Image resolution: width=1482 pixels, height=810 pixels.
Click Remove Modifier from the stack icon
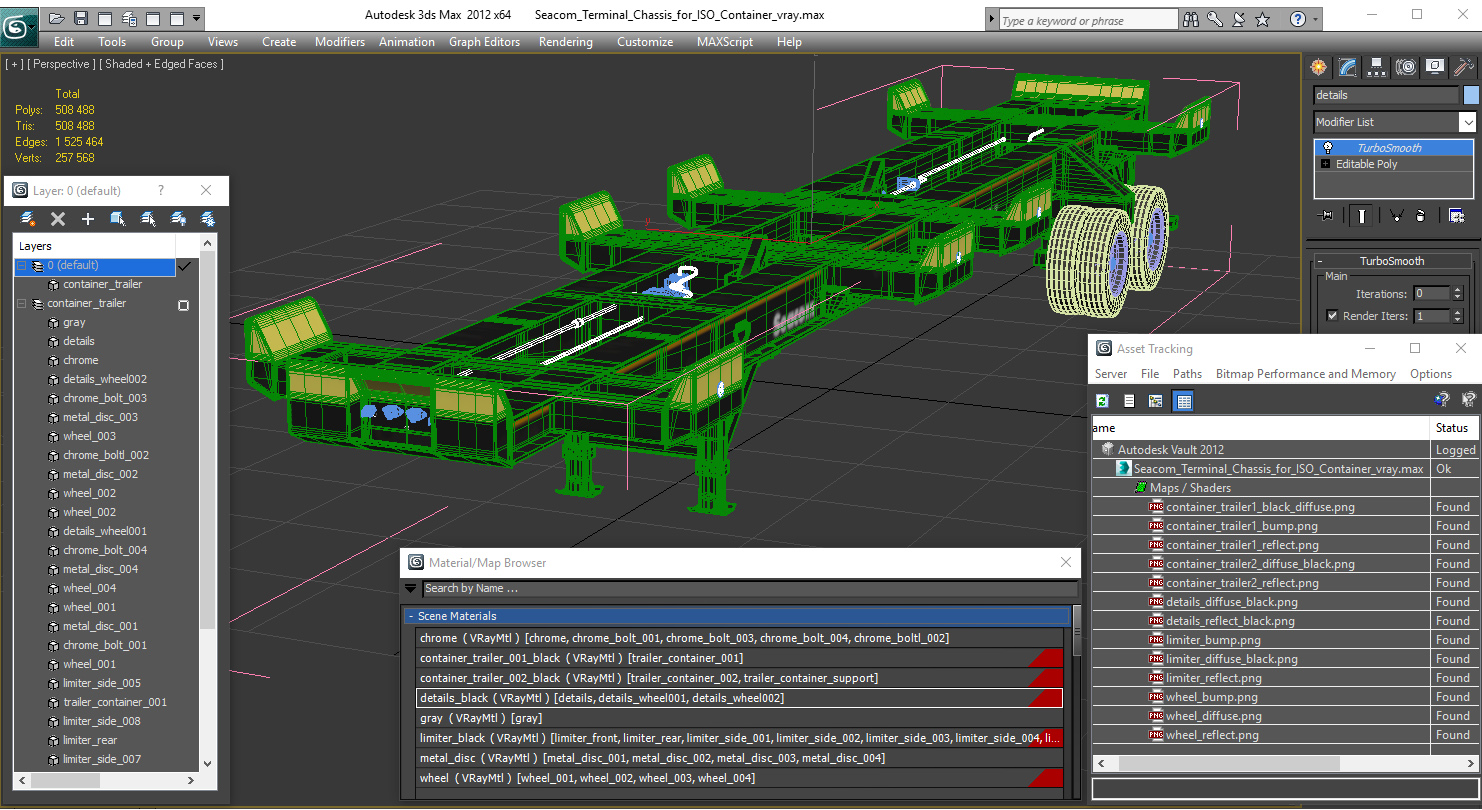1421,215
